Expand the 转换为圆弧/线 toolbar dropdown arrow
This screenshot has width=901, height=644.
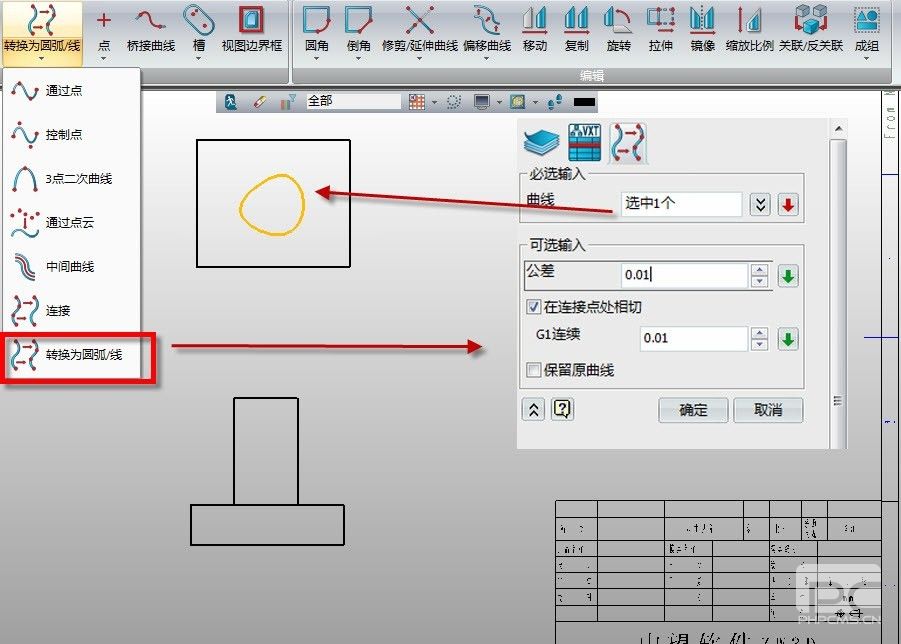(x=41, y=59)
